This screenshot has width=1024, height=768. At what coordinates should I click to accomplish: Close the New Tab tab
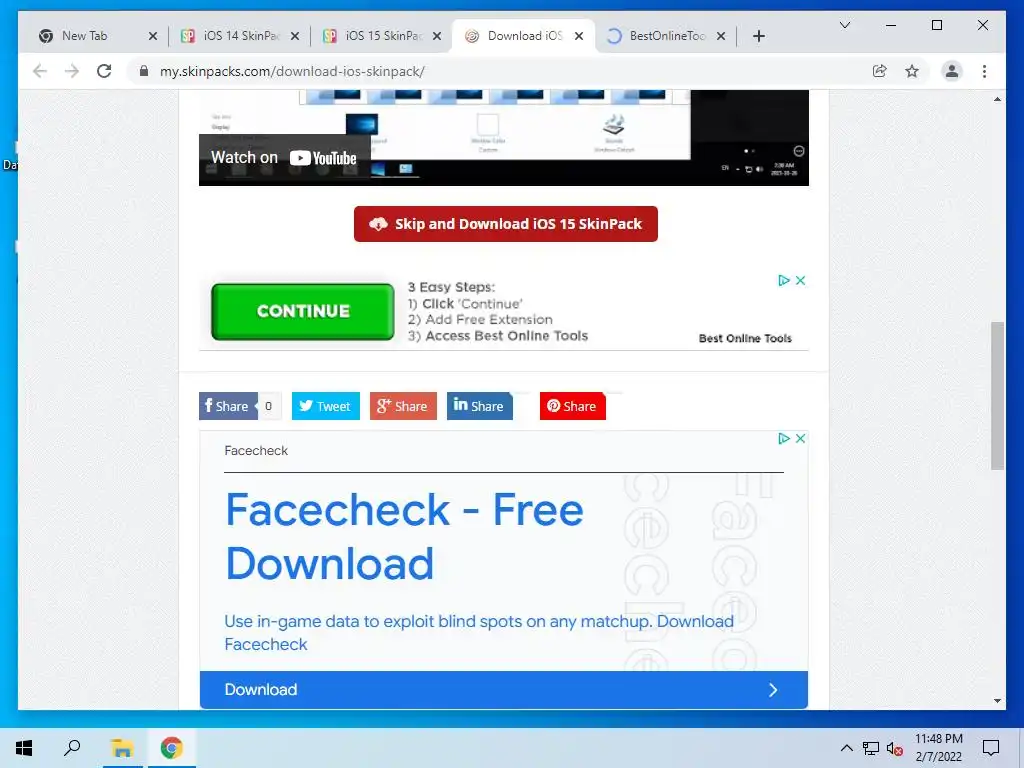point(153,36)
